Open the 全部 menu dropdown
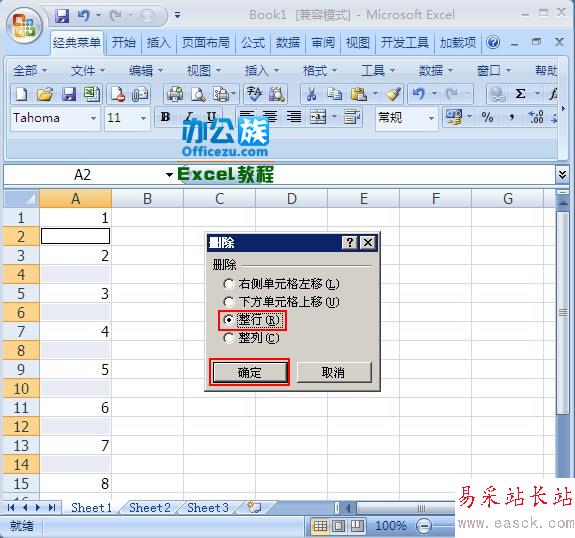The height and width of the screenshot is (538, 575). (30, 70)
